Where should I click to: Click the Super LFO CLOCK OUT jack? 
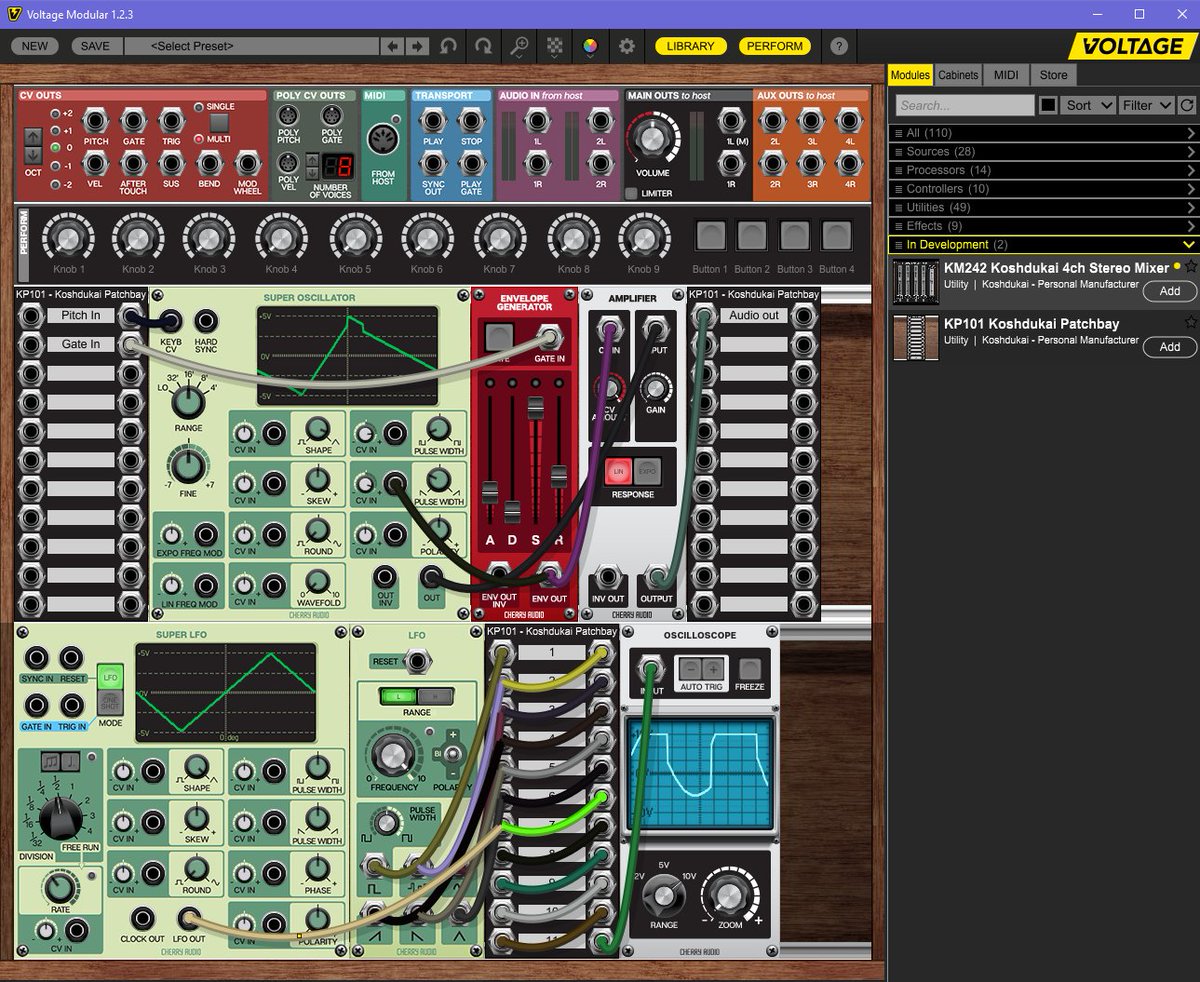click(x=142, y=917)
